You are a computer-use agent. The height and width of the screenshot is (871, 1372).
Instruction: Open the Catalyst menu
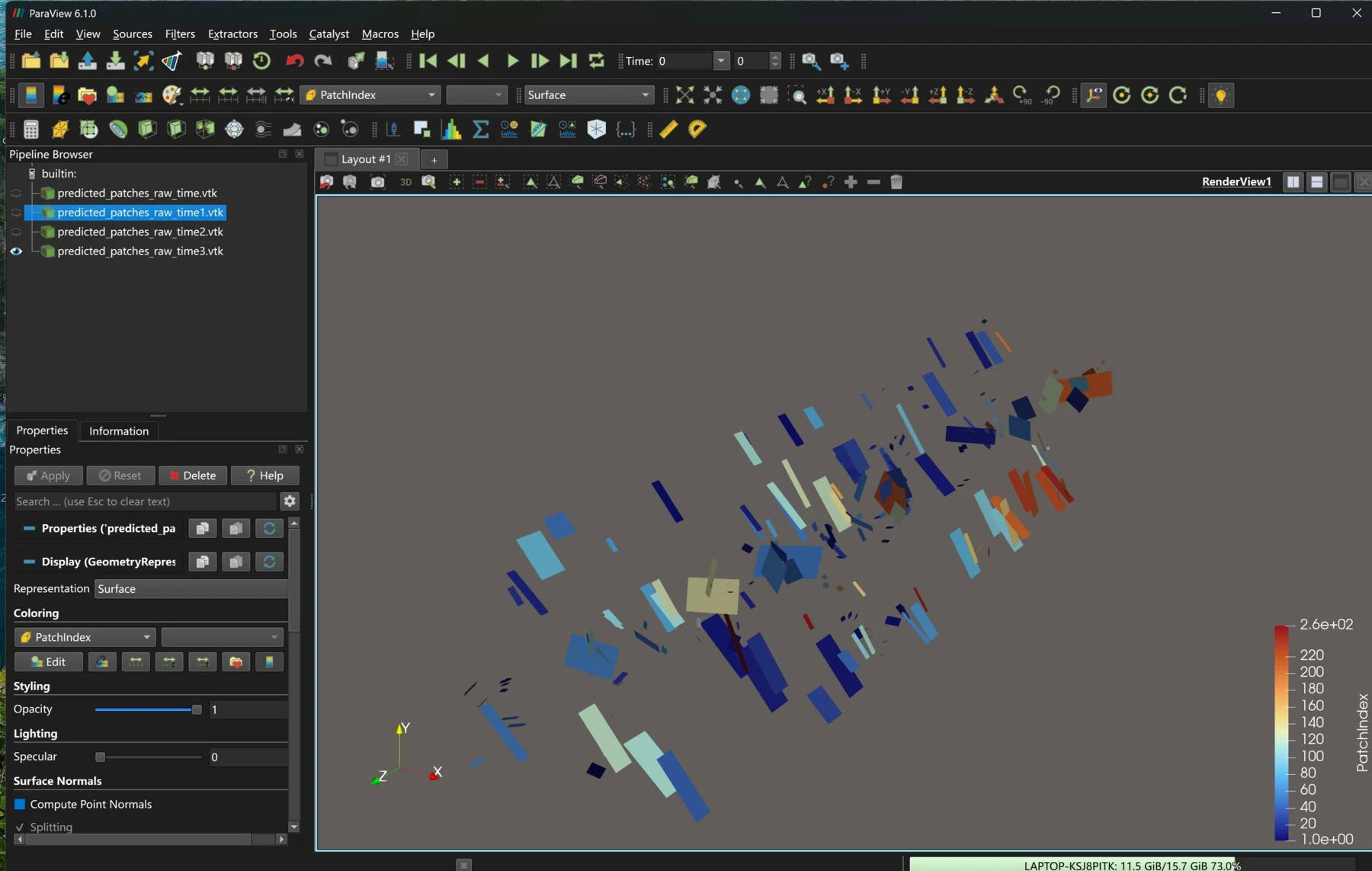[x=329, y=34]
